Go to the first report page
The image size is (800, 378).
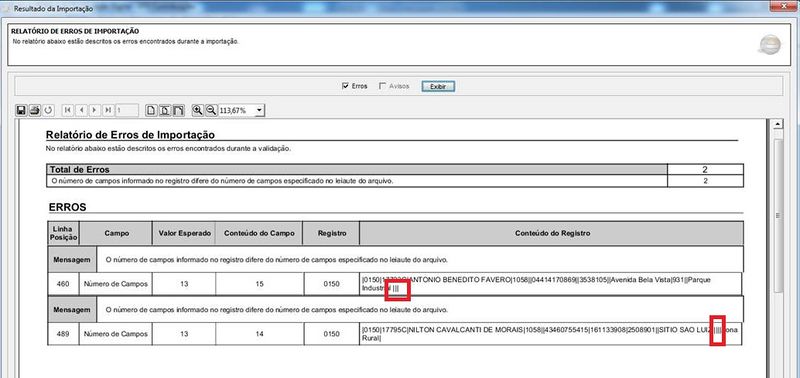pos(68,110)
